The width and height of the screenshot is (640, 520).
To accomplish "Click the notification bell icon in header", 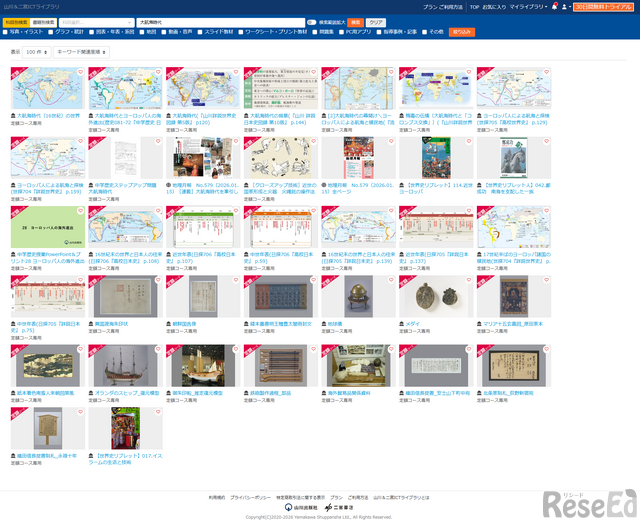I will tap(555, 6).
